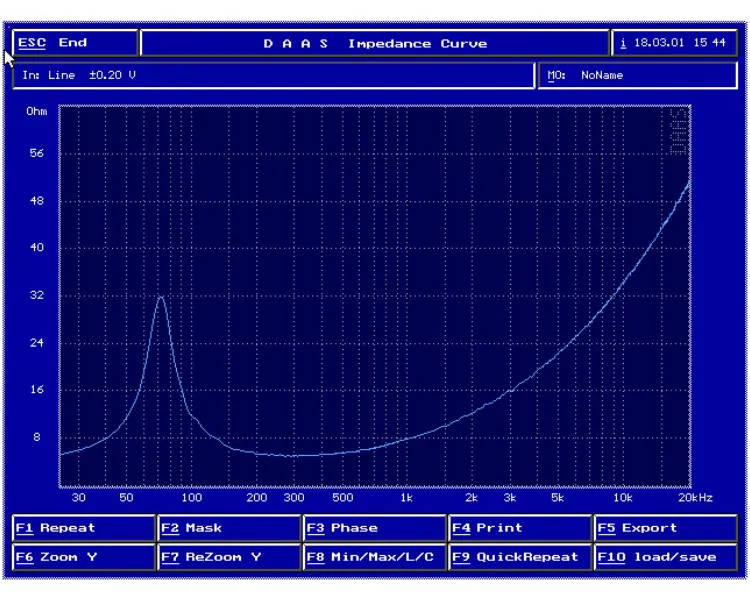
Task: Select the MO: NoName field
Action: coord(638,76)
